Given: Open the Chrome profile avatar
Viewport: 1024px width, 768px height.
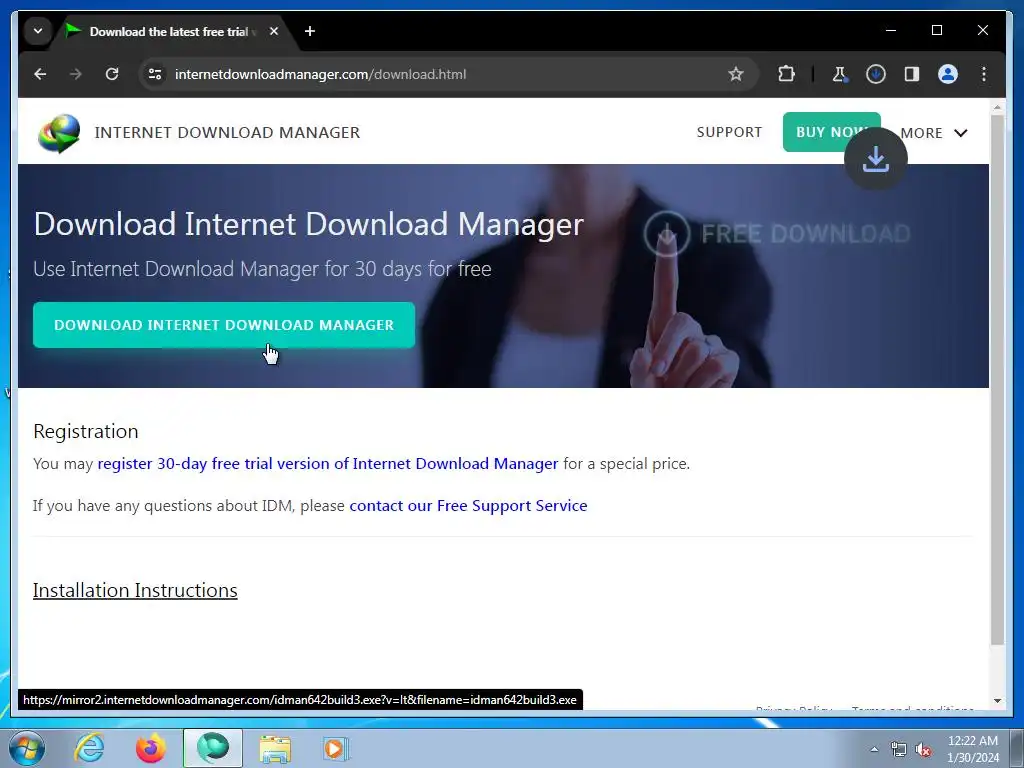Looking at the screenshot, I should click(948, 74).
